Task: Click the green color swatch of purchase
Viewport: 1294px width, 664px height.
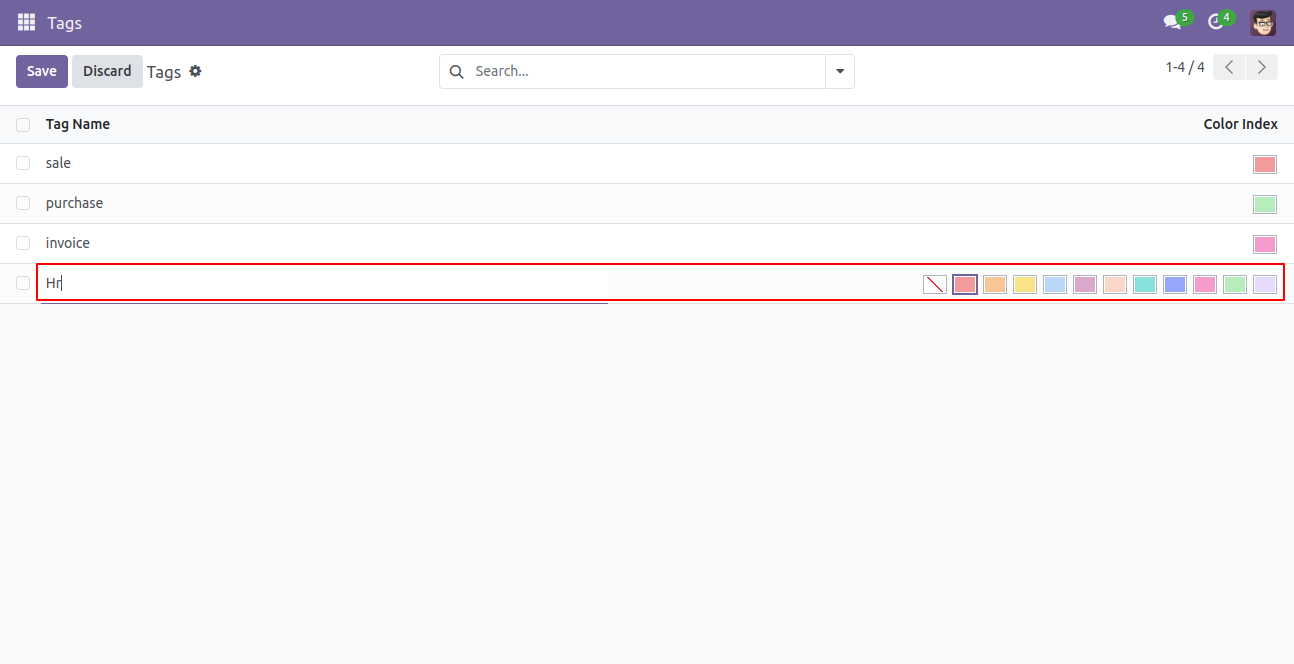Action: 1265,204
